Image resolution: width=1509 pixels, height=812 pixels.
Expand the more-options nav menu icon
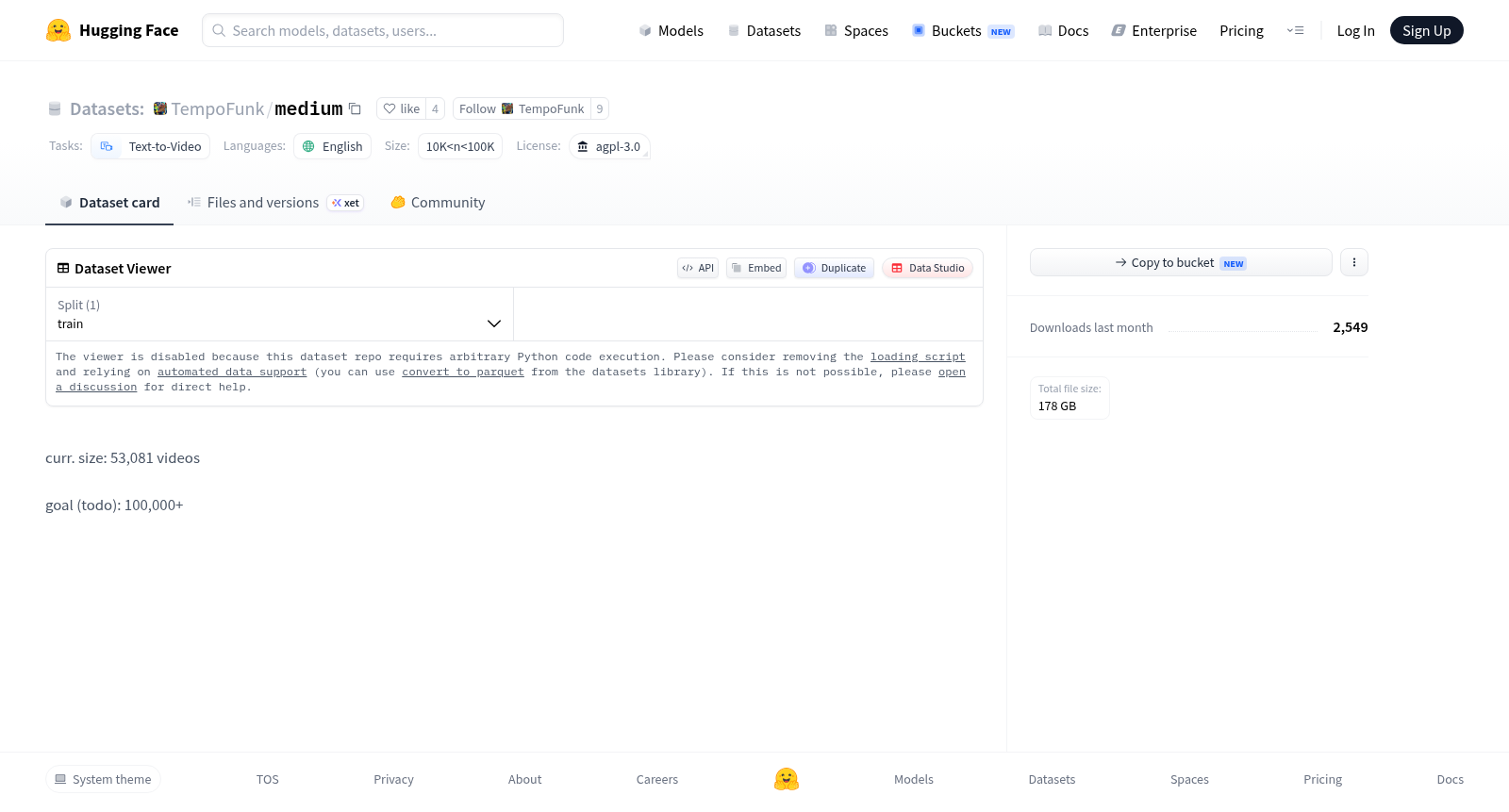[x=1295, y=30]
